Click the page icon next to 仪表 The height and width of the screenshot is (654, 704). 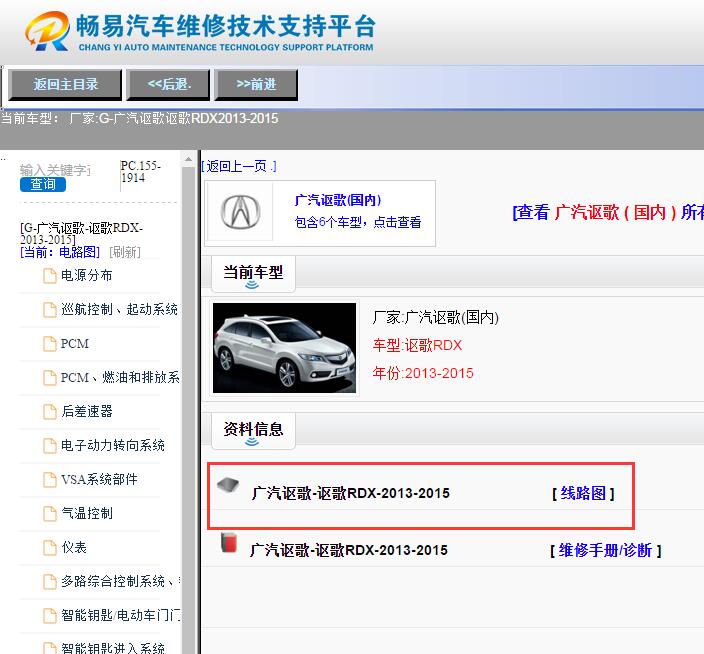point(49,548)
